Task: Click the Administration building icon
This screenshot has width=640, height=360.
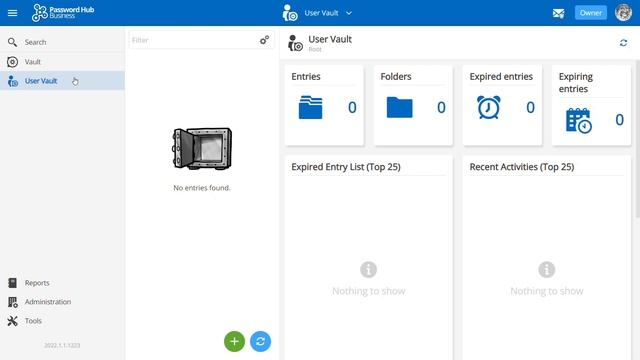Action: (x=13, y=302)
